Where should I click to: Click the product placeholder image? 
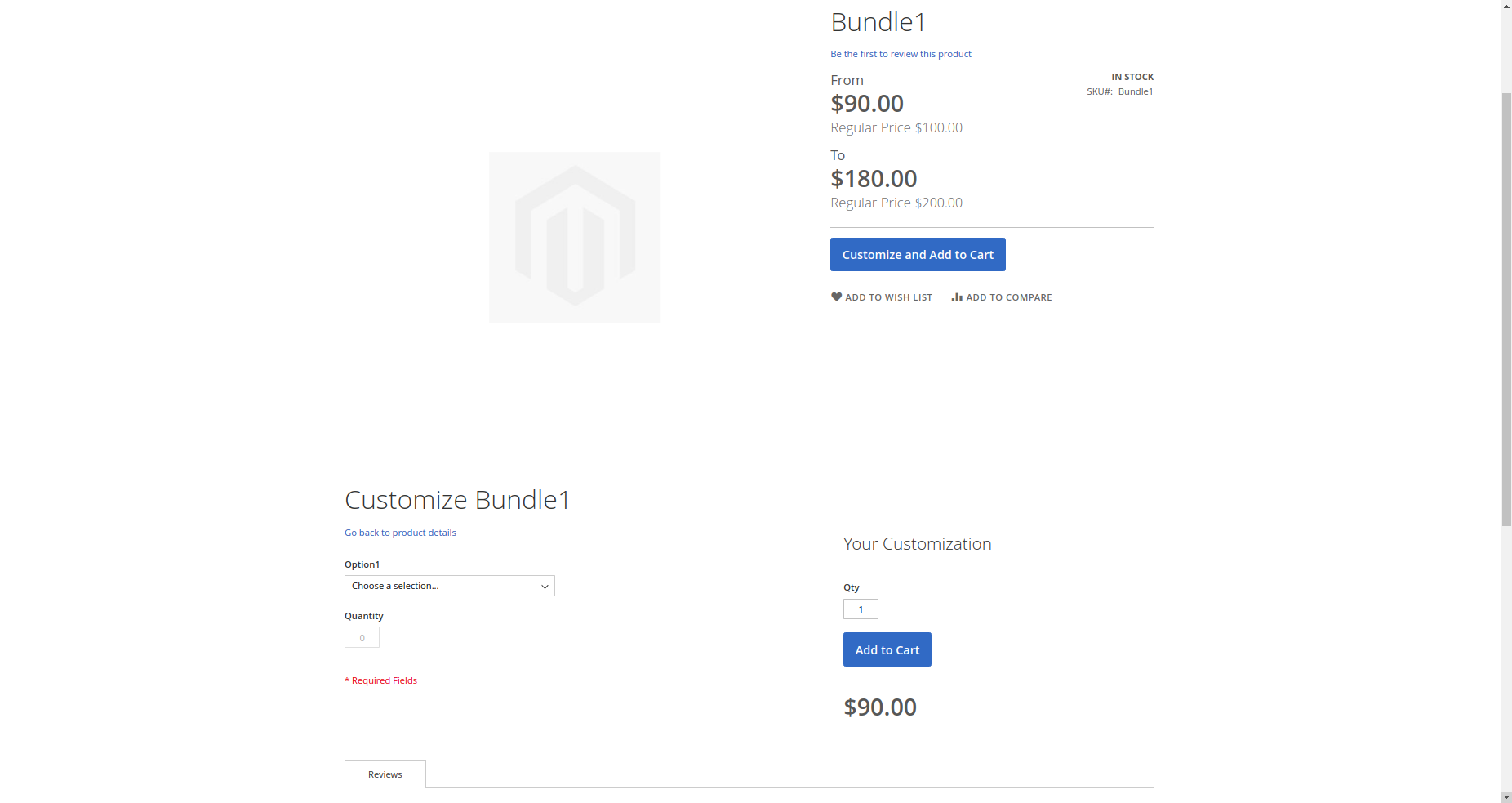(575, 237)
